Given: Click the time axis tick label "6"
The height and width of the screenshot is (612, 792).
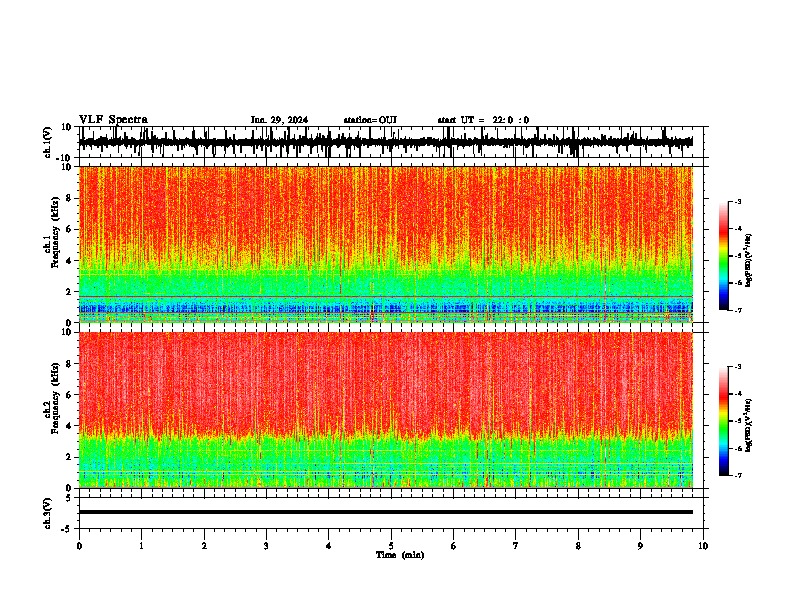Looking at the screenshot, I should 454,546.
